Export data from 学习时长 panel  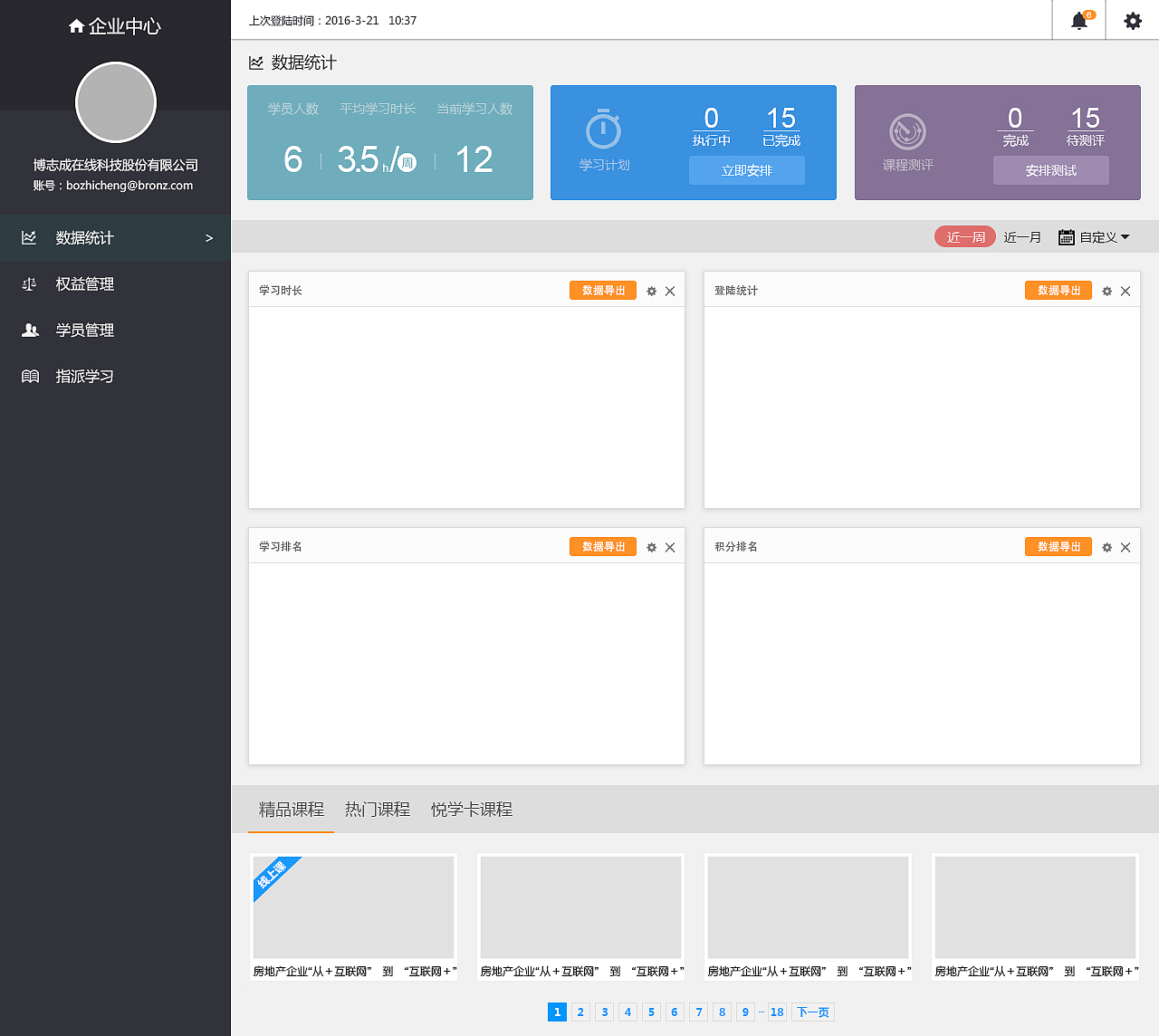pos(603,290)
